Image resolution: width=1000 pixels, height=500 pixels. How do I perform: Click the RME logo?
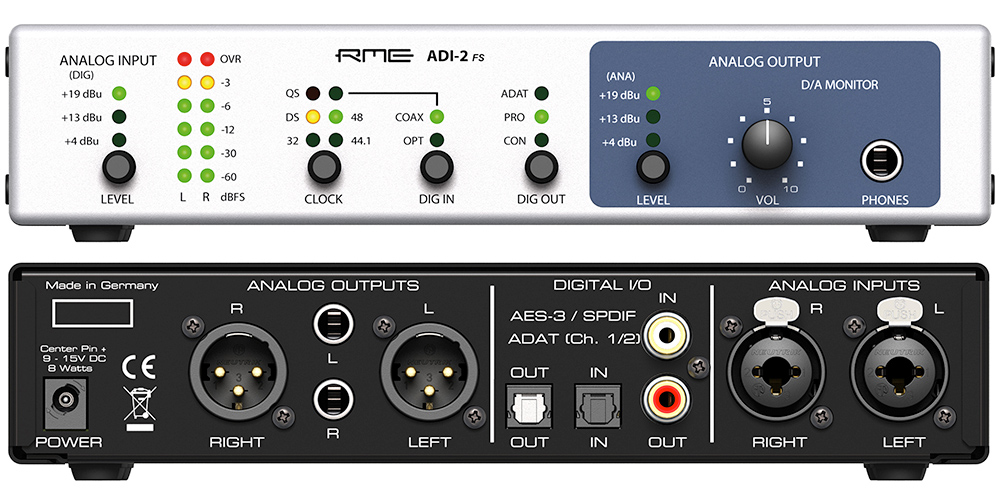click(x=374, y=57)
